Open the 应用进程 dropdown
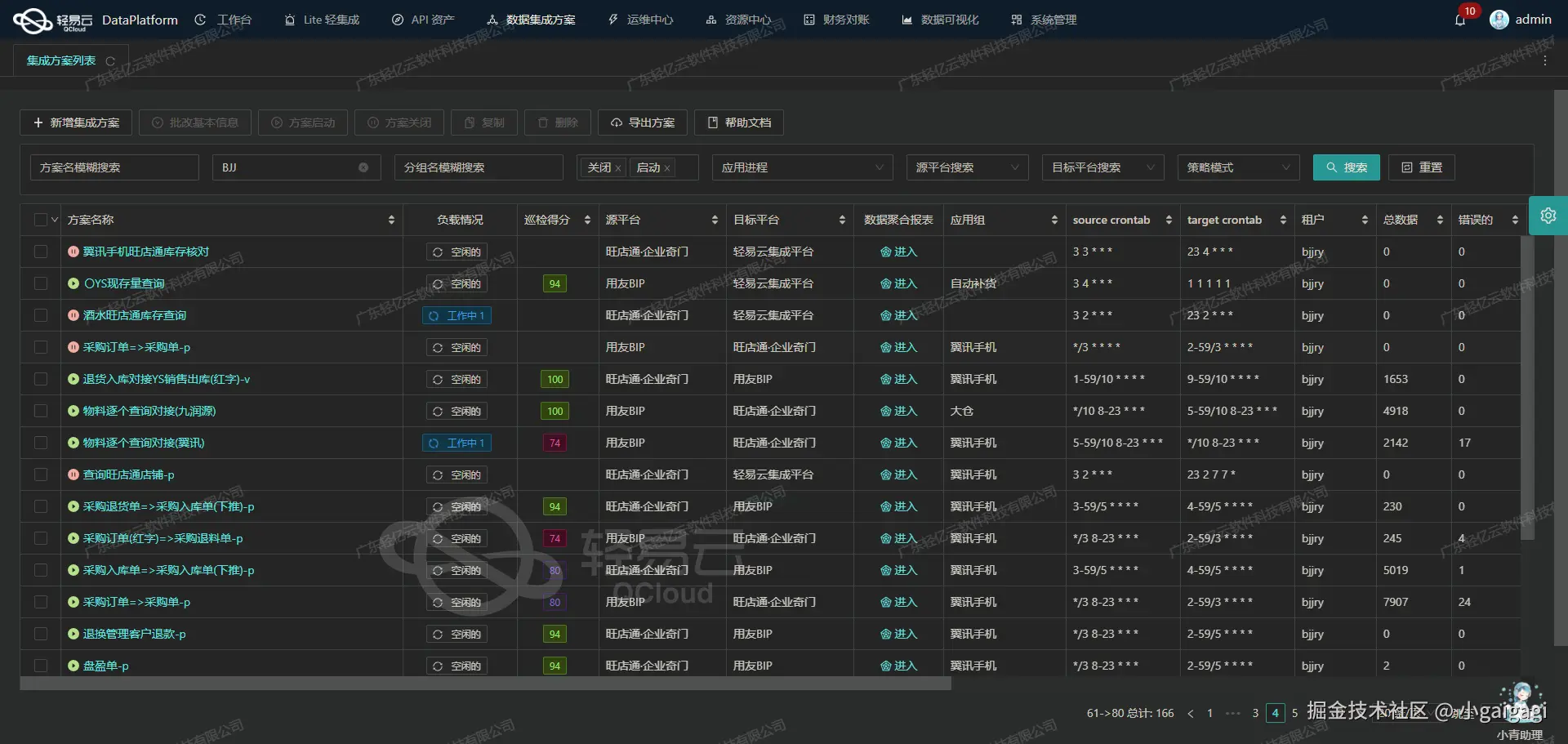 tap(802, 167)
